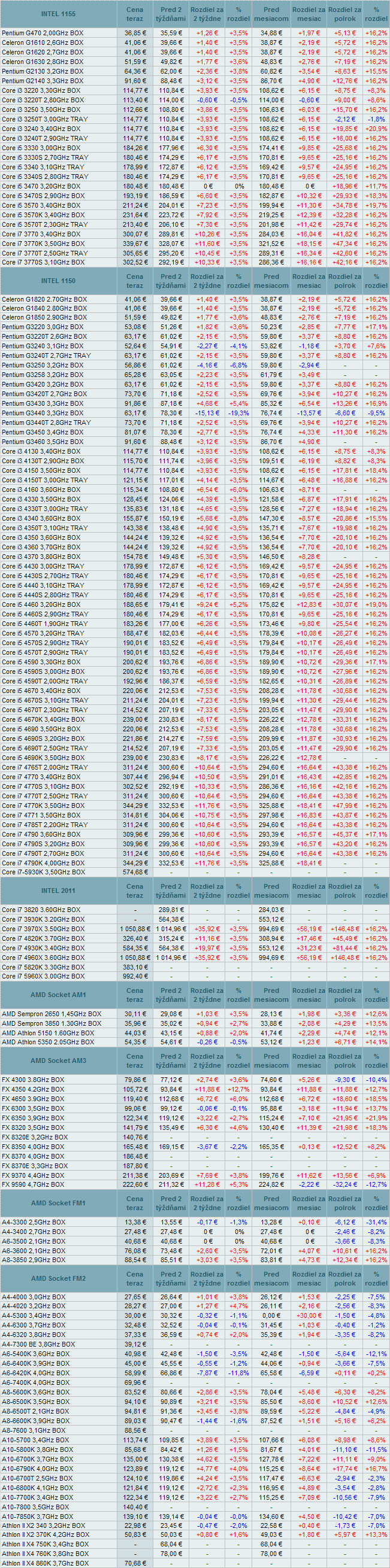Click Core i5 3470 3,20GHz BOX entry
The height and width of the screenshot is (1568, 390).
pyautogui.click(x=41, y=186)
